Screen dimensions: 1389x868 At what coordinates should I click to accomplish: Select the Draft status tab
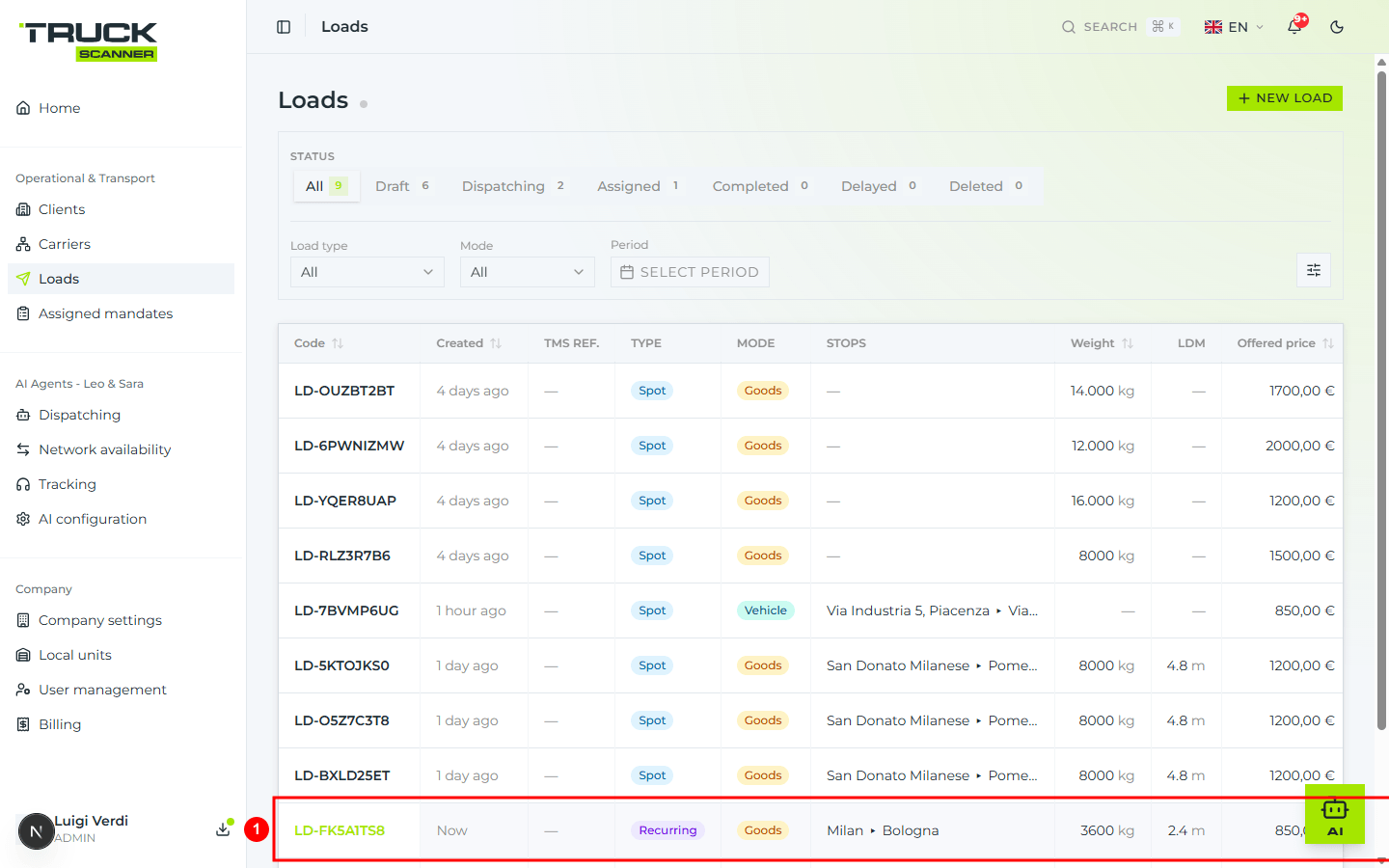point(402,186)
